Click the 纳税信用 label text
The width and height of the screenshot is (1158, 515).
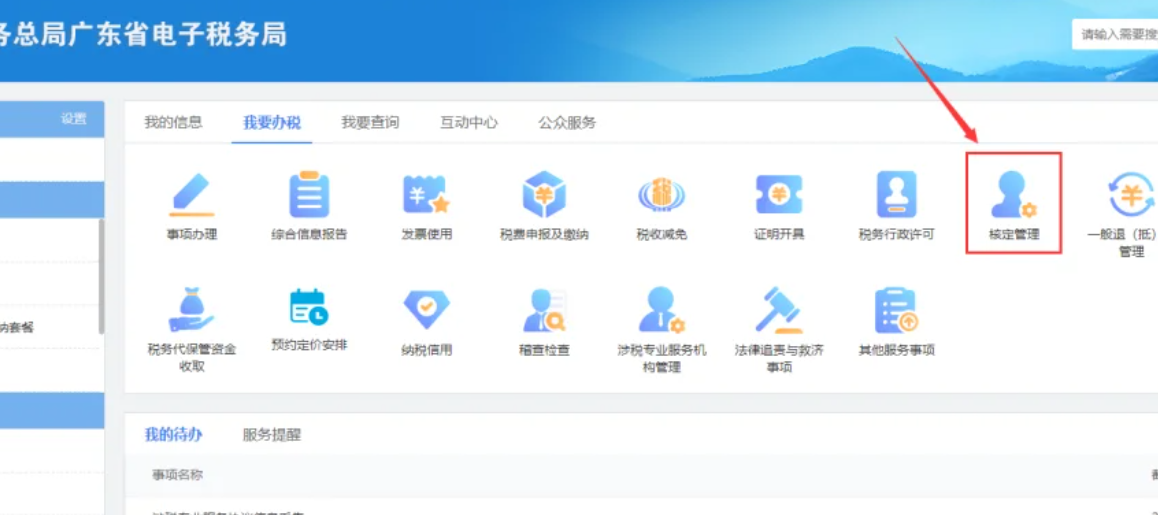click(426, 350)
